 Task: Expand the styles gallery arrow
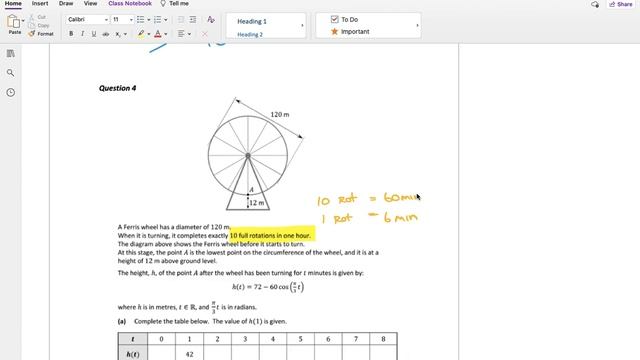click(x=302, y=25)
